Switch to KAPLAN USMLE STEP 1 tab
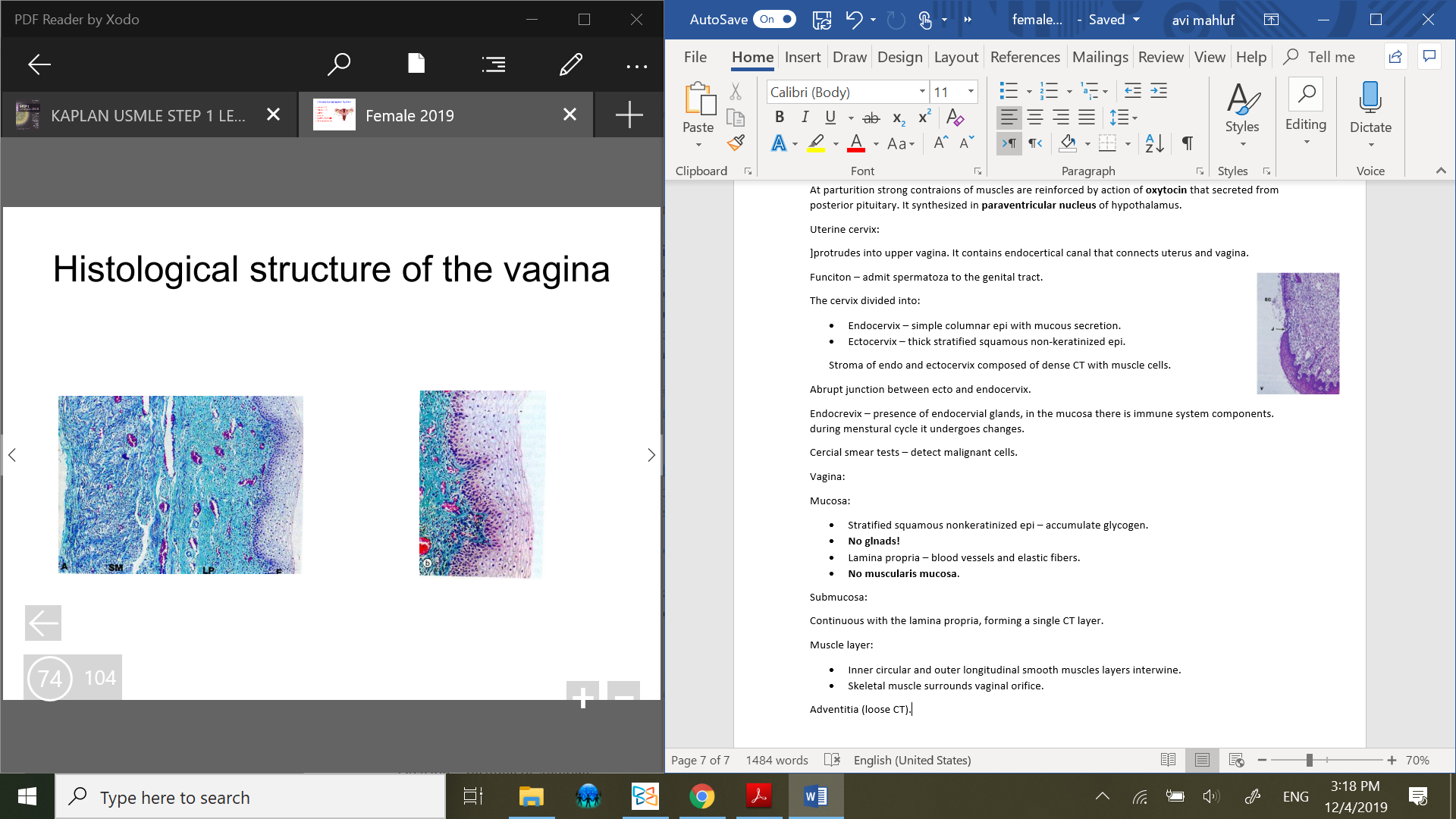This screenshot has height=819, width=1456. (x=148, y=115)
